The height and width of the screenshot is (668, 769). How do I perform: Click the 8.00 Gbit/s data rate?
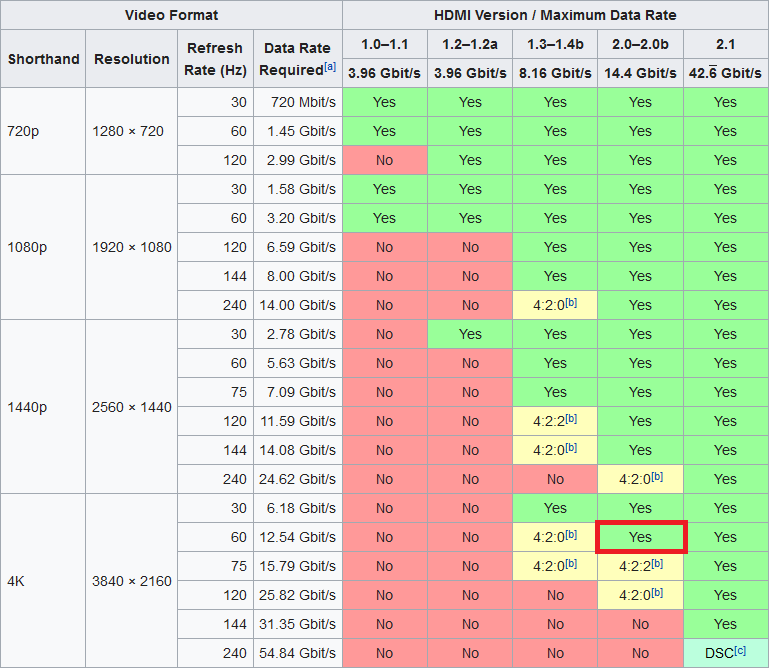click(298, 276)
